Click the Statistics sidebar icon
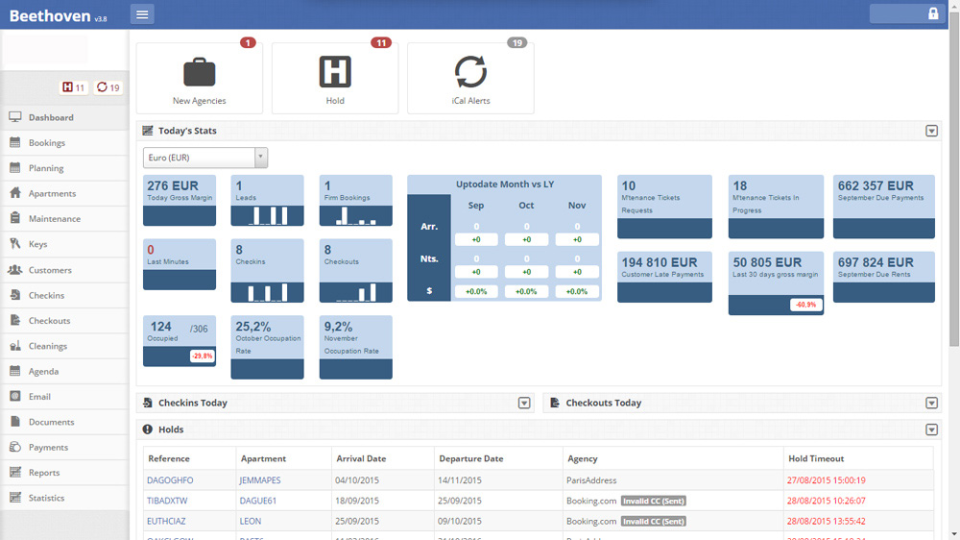Image resolution: width=960 pixels, height=540 pixels. pyautogui.click(x=15, y=498)
